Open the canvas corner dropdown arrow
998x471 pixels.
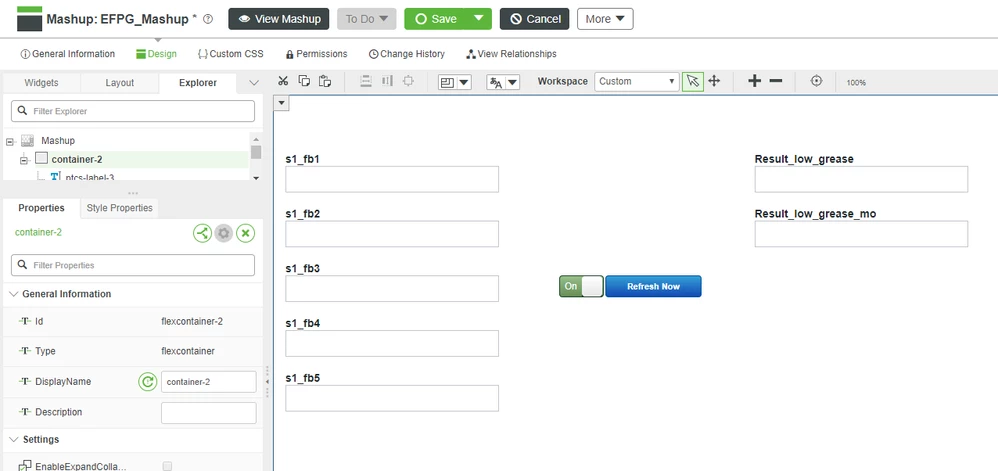tap(282, 102)
